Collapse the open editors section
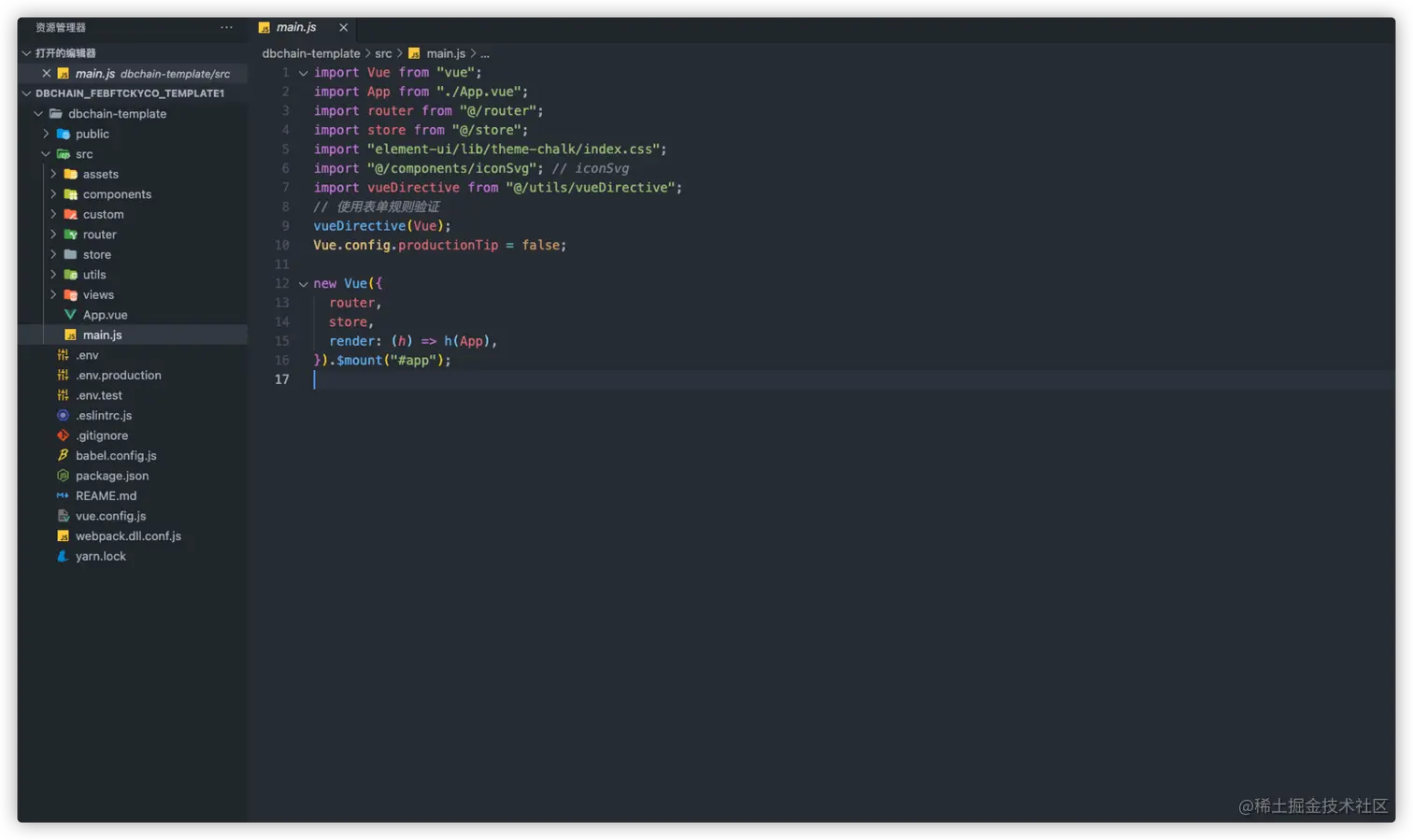1413x840 pixels. coord(26,53)
